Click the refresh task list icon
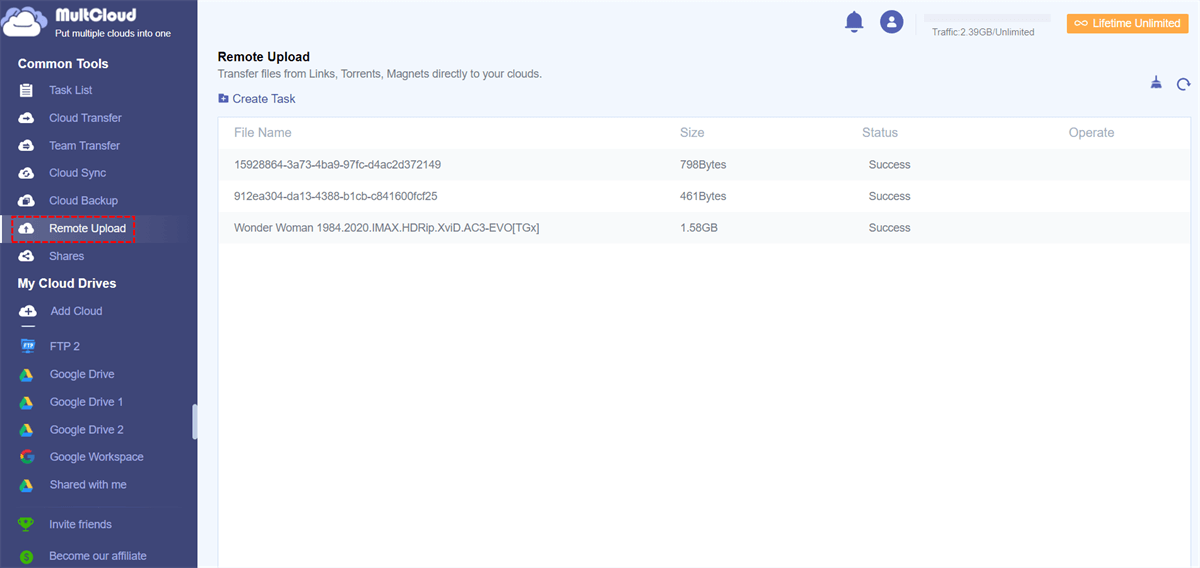 [1184, 85]
